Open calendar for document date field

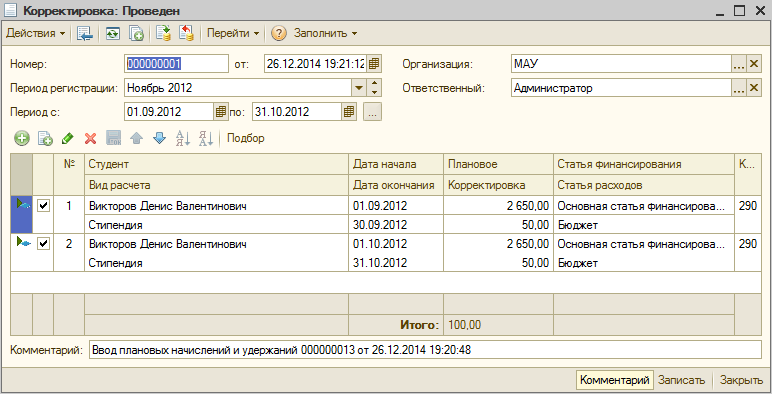click(x=374, y=64)
